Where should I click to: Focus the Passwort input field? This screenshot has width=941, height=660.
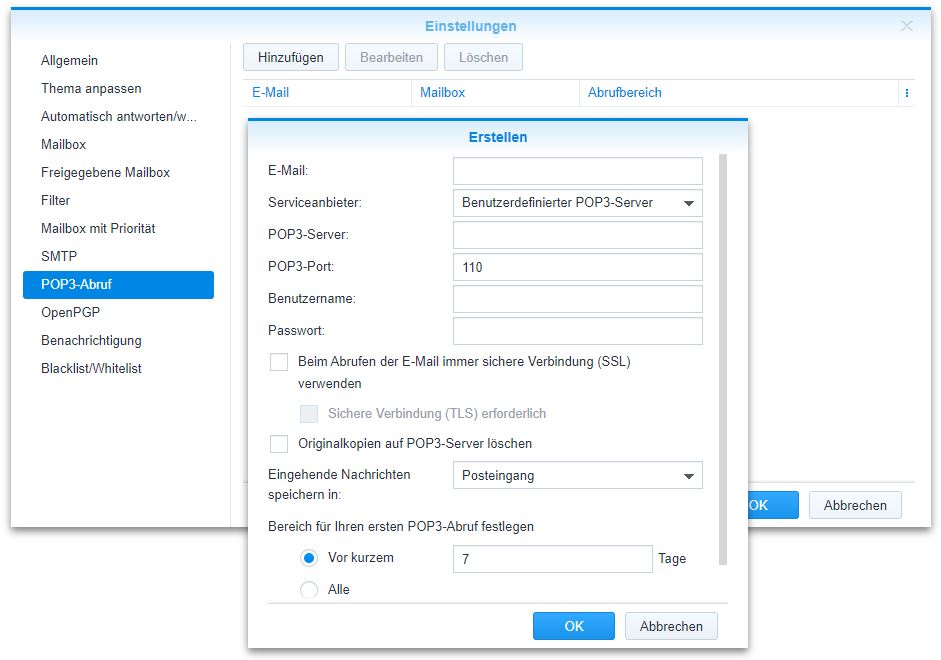coord(576,330)
